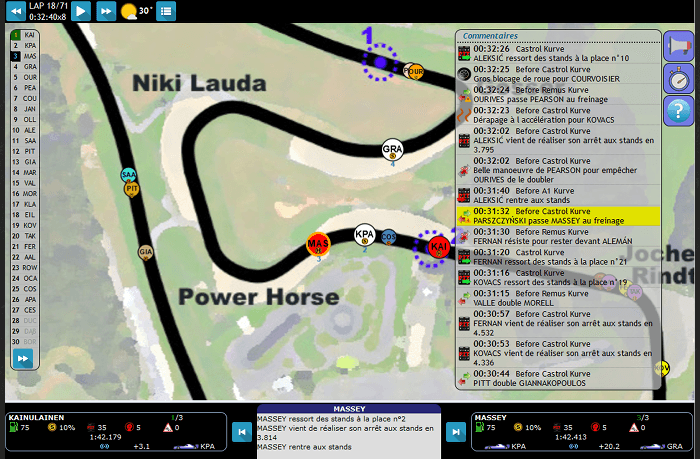
Task: Select KPA car marker on track
Action: (365, 234)
